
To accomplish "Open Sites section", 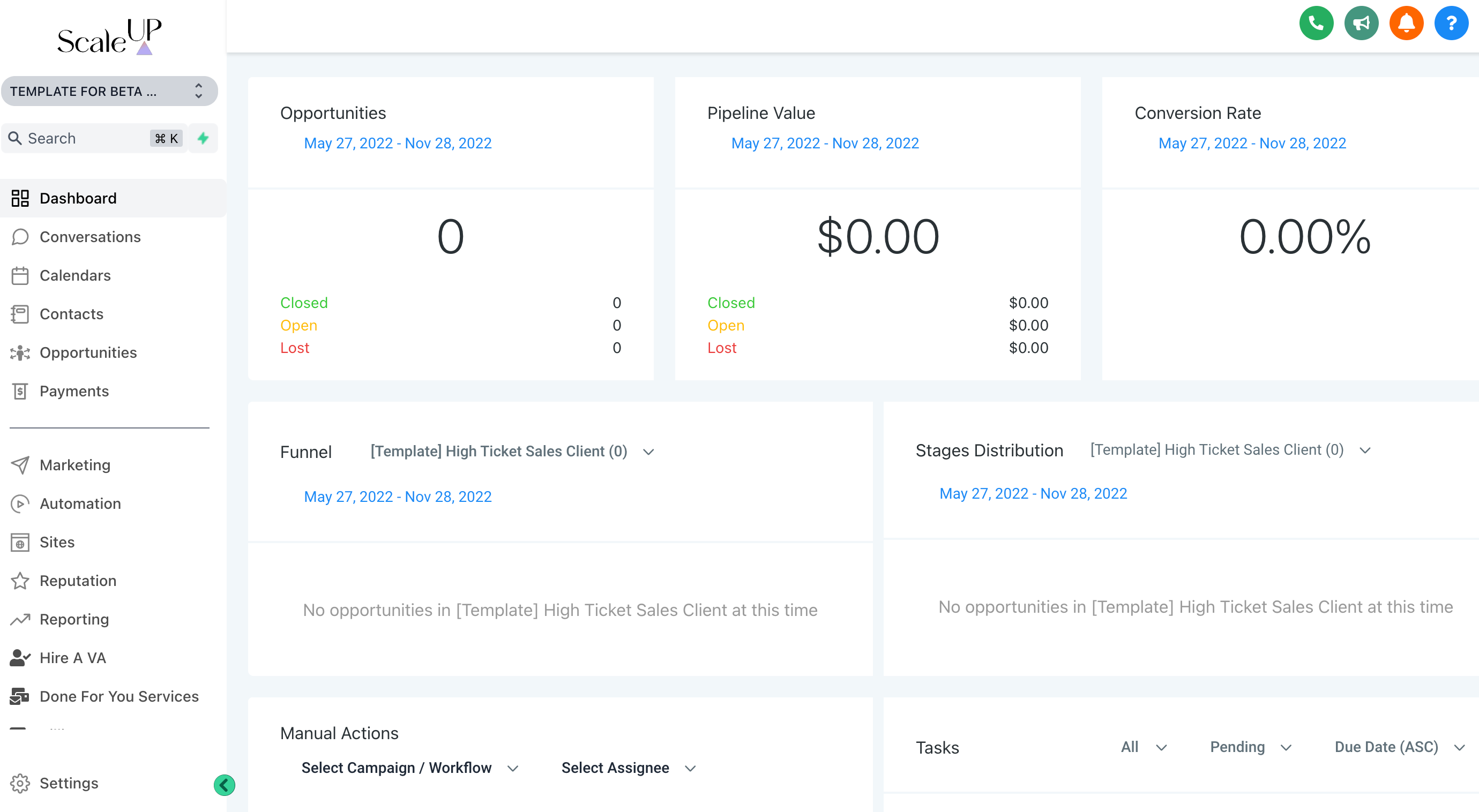I will (x=113, y=542).
